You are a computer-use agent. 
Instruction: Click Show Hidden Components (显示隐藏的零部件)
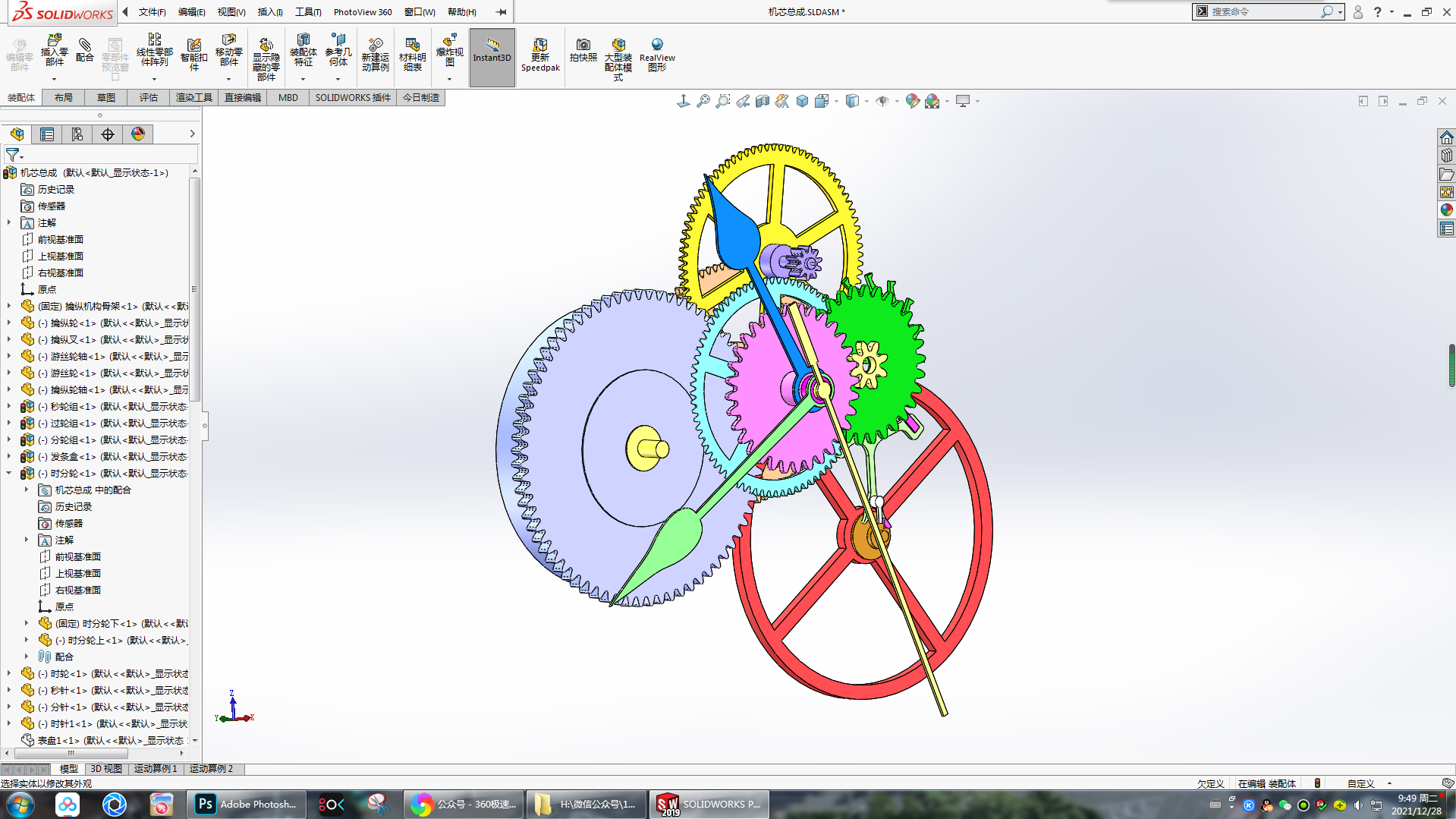coord(266,59)
